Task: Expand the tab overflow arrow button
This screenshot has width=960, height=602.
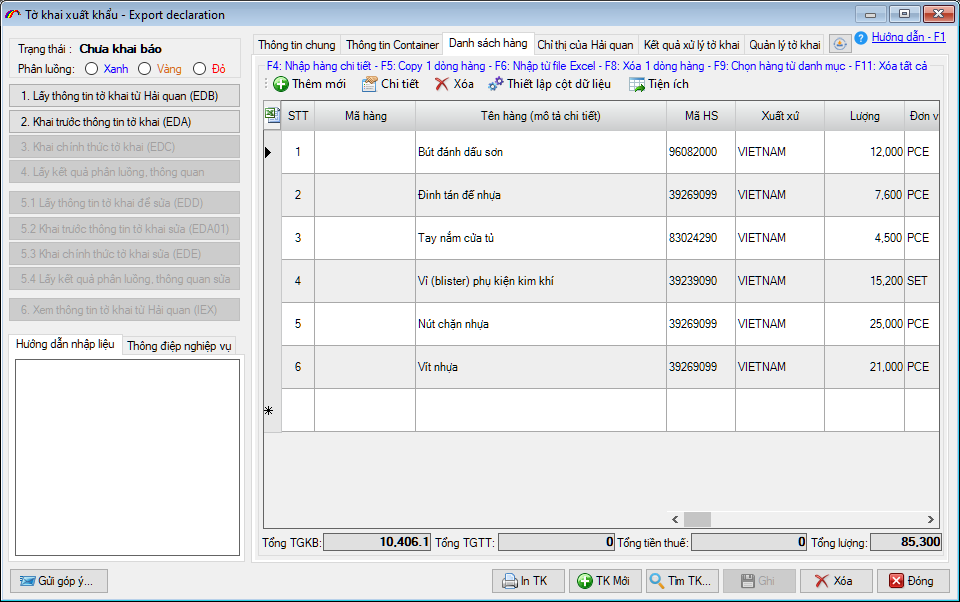Action: 840,44
